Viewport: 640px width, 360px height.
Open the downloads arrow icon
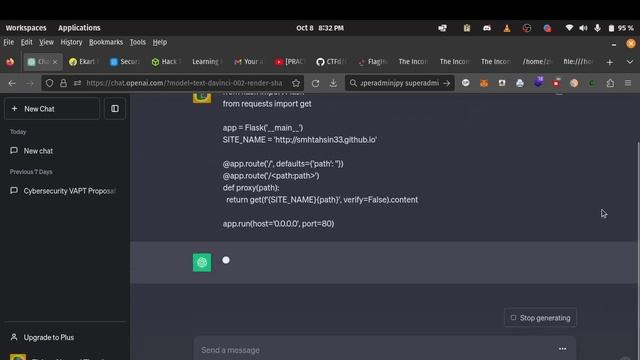pyautogui.click(x=333, y=83)
